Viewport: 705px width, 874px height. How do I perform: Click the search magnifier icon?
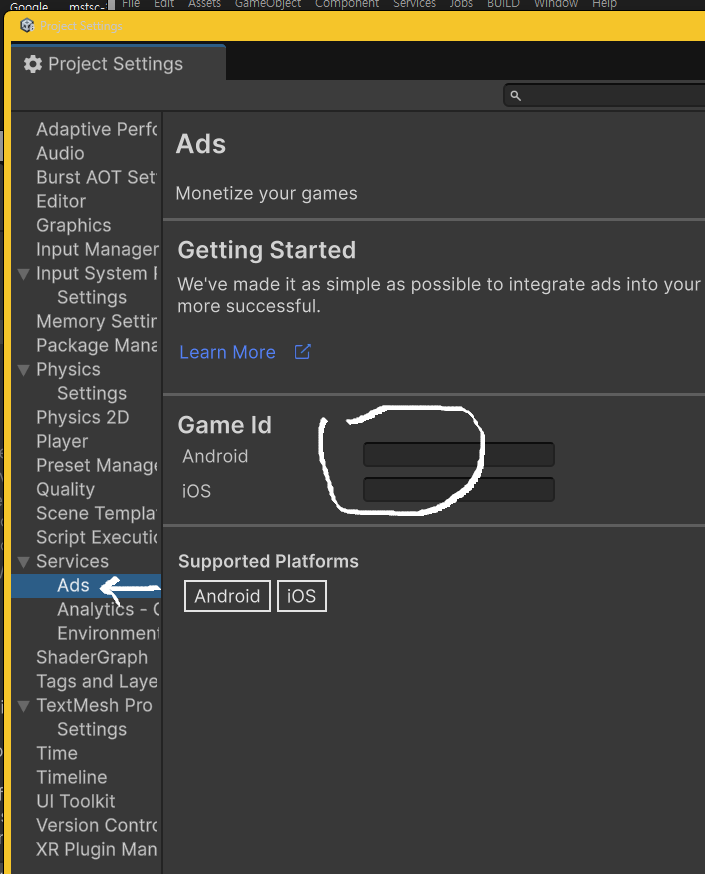(x=516, y=96)
